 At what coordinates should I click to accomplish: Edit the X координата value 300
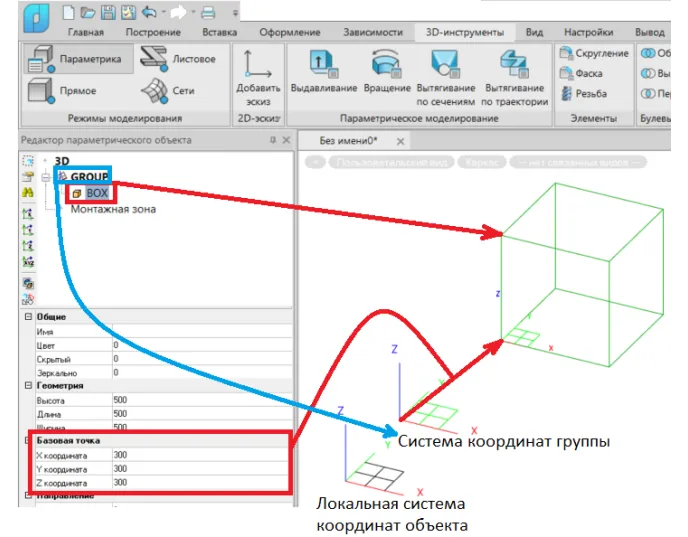(201, 455)
